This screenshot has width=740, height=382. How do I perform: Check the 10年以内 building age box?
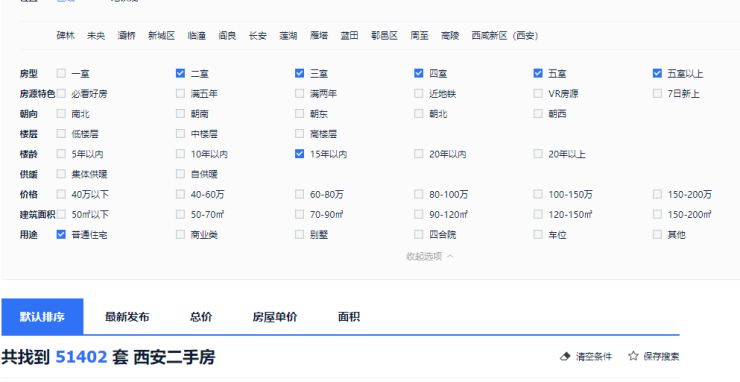(x=180, y=153)
